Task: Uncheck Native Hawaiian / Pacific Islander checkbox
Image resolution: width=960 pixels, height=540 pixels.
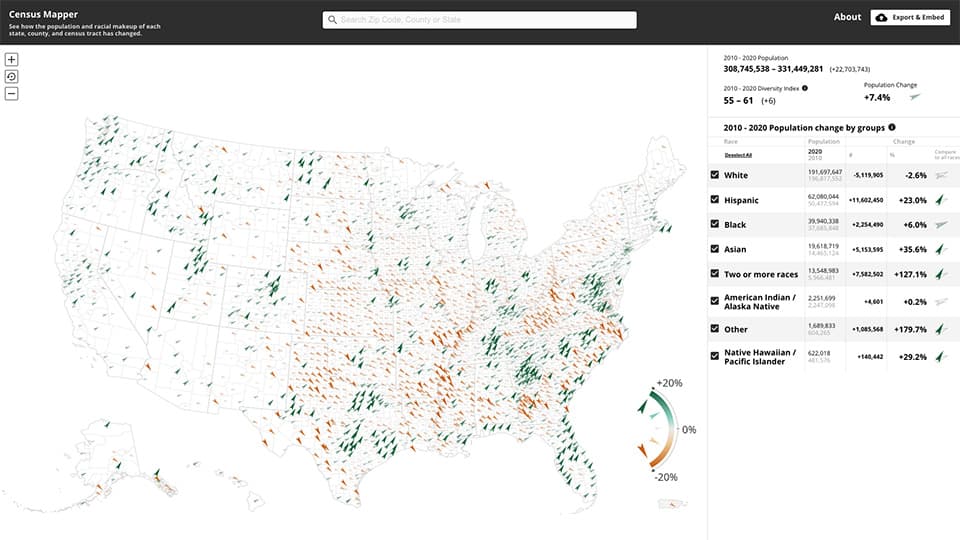Action: (x=714, y=355)
